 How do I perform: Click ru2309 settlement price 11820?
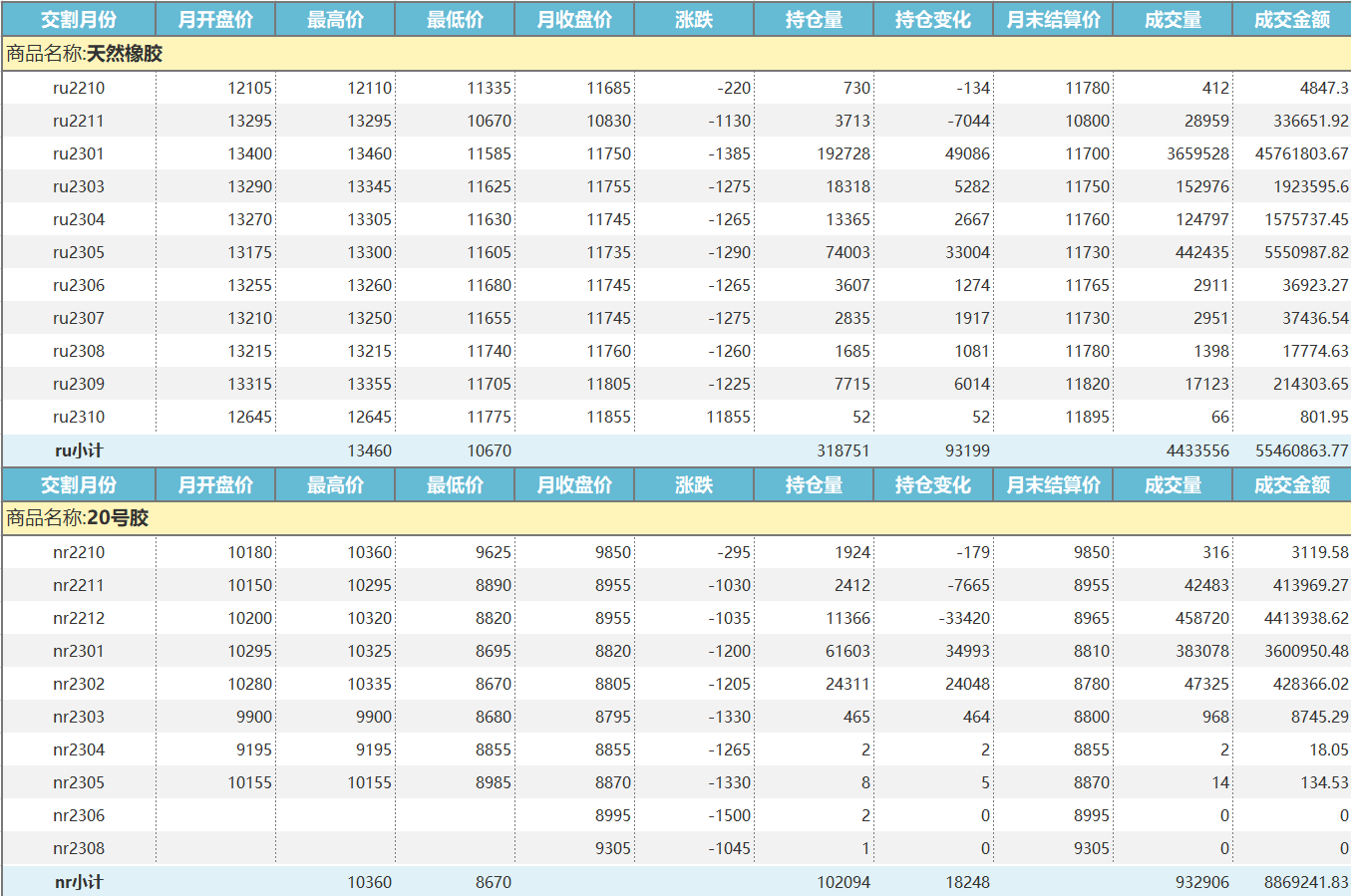click(x=1087, y=384)
